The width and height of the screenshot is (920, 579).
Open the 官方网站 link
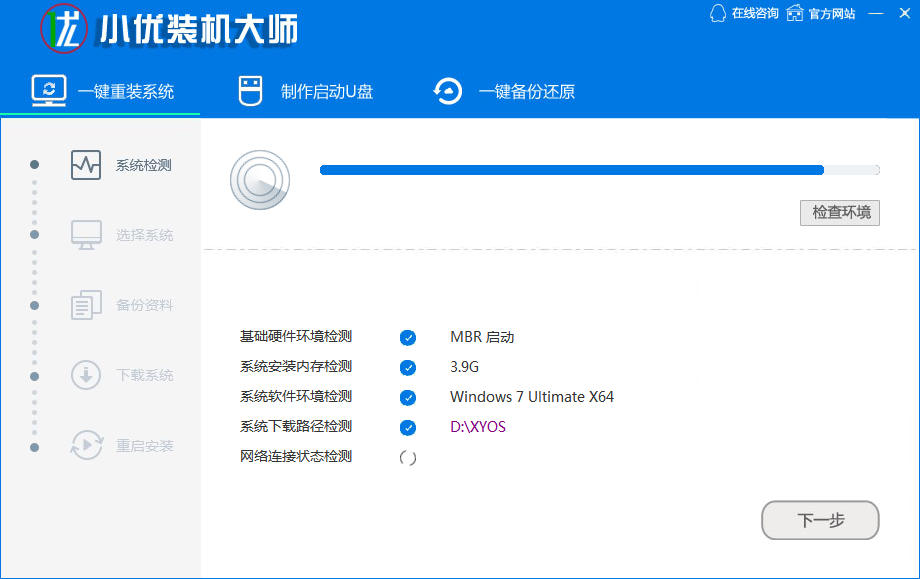click(831, 13)
